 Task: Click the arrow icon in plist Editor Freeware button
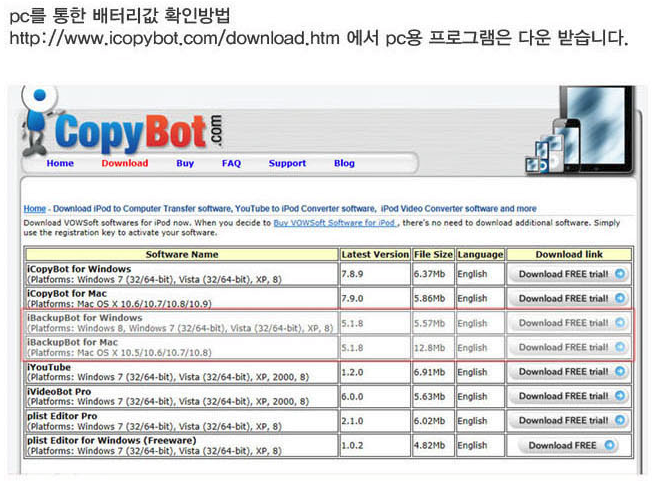pos(610,445)
